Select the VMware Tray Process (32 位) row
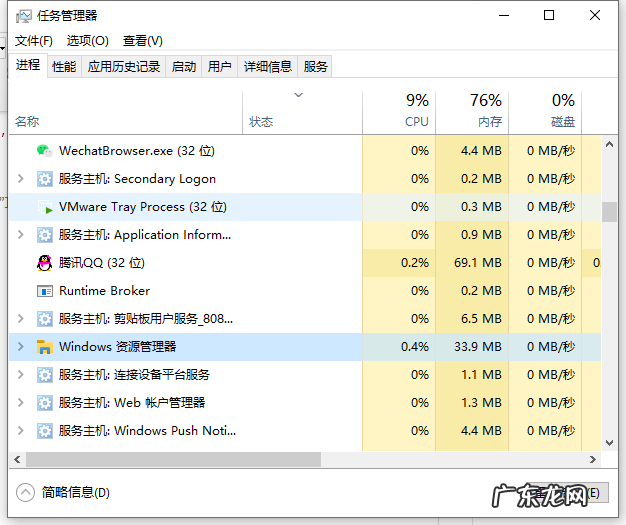Screen dimensions: 626x525 click(x=305, y=207)
